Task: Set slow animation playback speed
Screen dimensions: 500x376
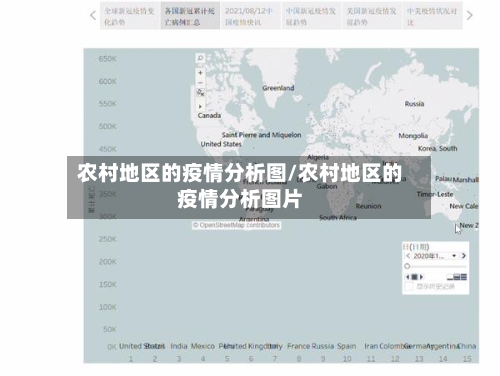Action: coord(450,278)
